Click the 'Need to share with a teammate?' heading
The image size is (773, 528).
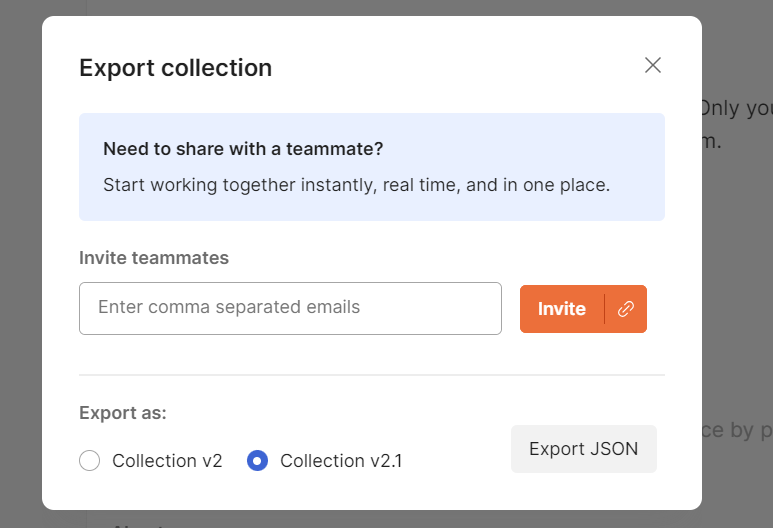tap(243, 149)
